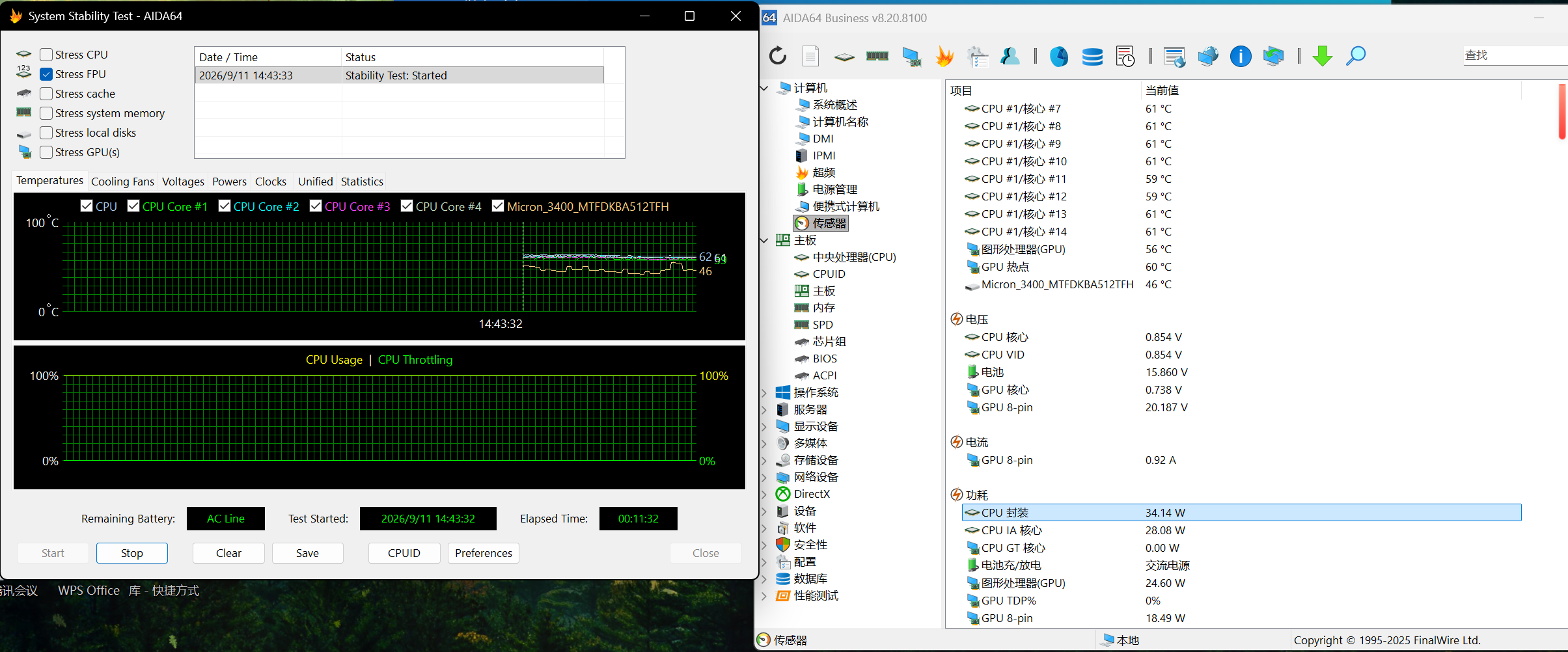Click the Save button

point(308,553)
